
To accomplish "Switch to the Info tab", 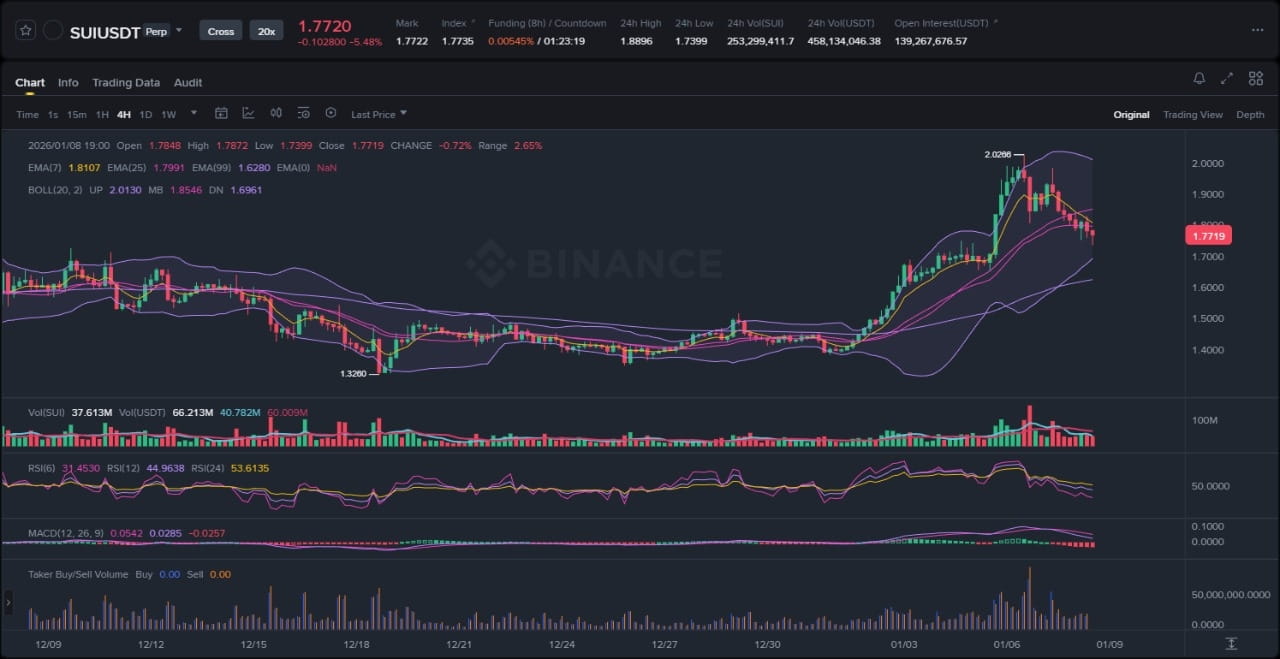I will tap(68, 83).
